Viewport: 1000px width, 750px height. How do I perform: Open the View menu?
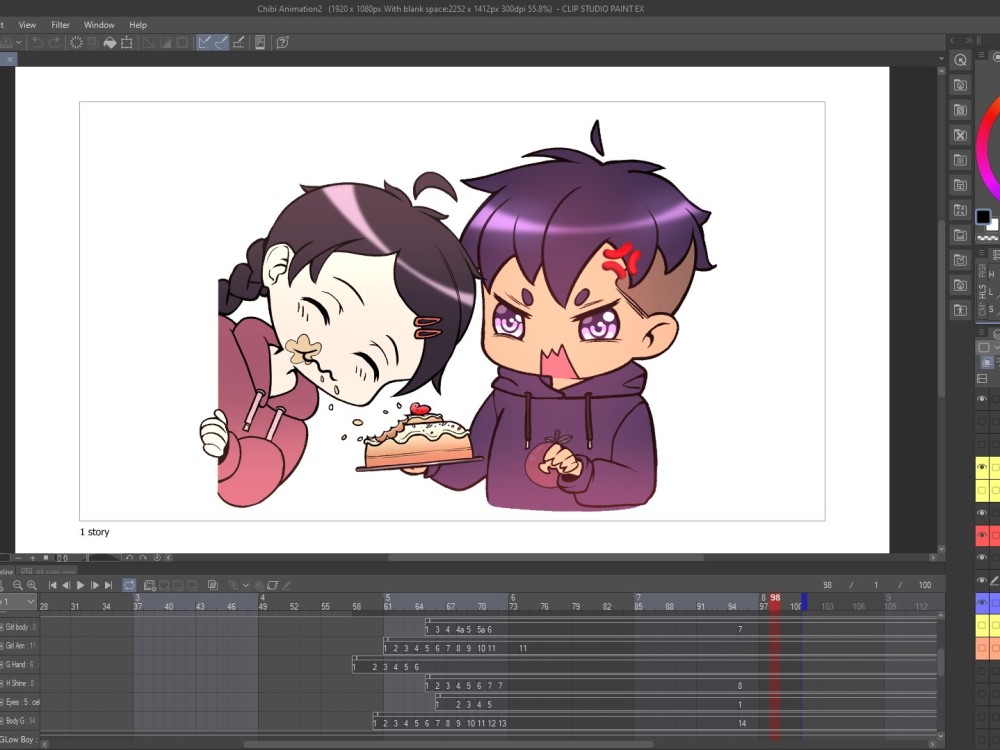(27, 25)
